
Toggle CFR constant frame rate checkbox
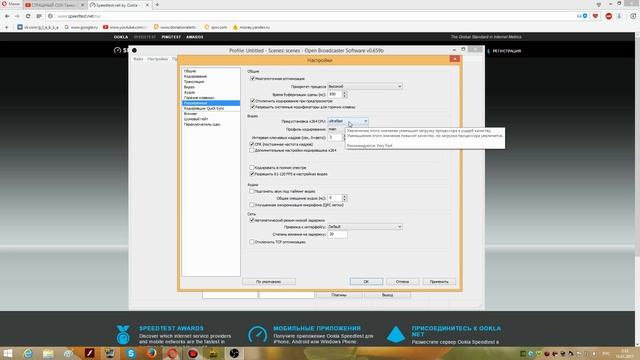tap(252, 144)
